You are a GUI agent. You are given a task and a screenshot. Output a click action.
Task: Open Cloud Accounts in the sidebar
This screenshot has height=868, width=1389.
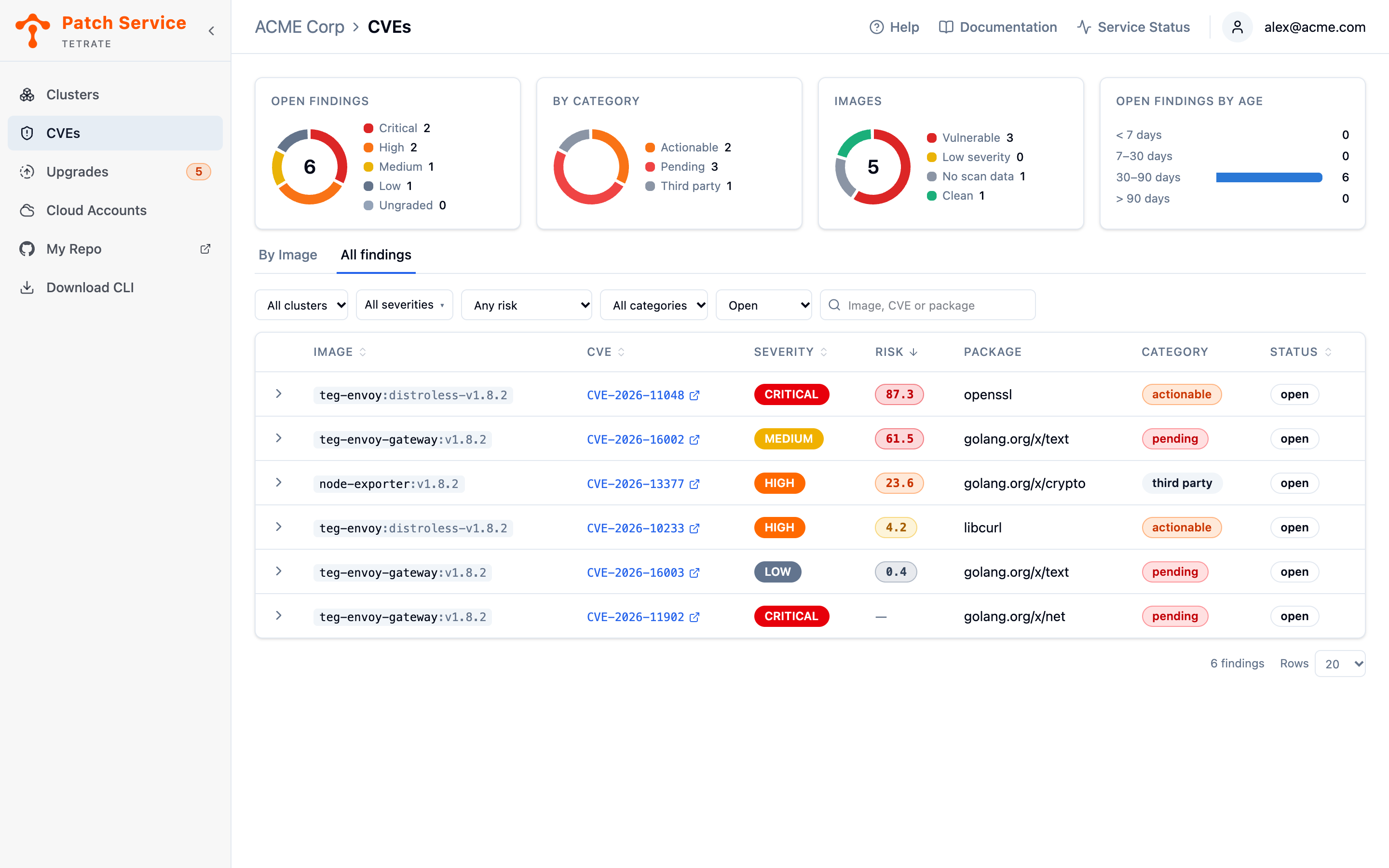(x=115, y=210)
